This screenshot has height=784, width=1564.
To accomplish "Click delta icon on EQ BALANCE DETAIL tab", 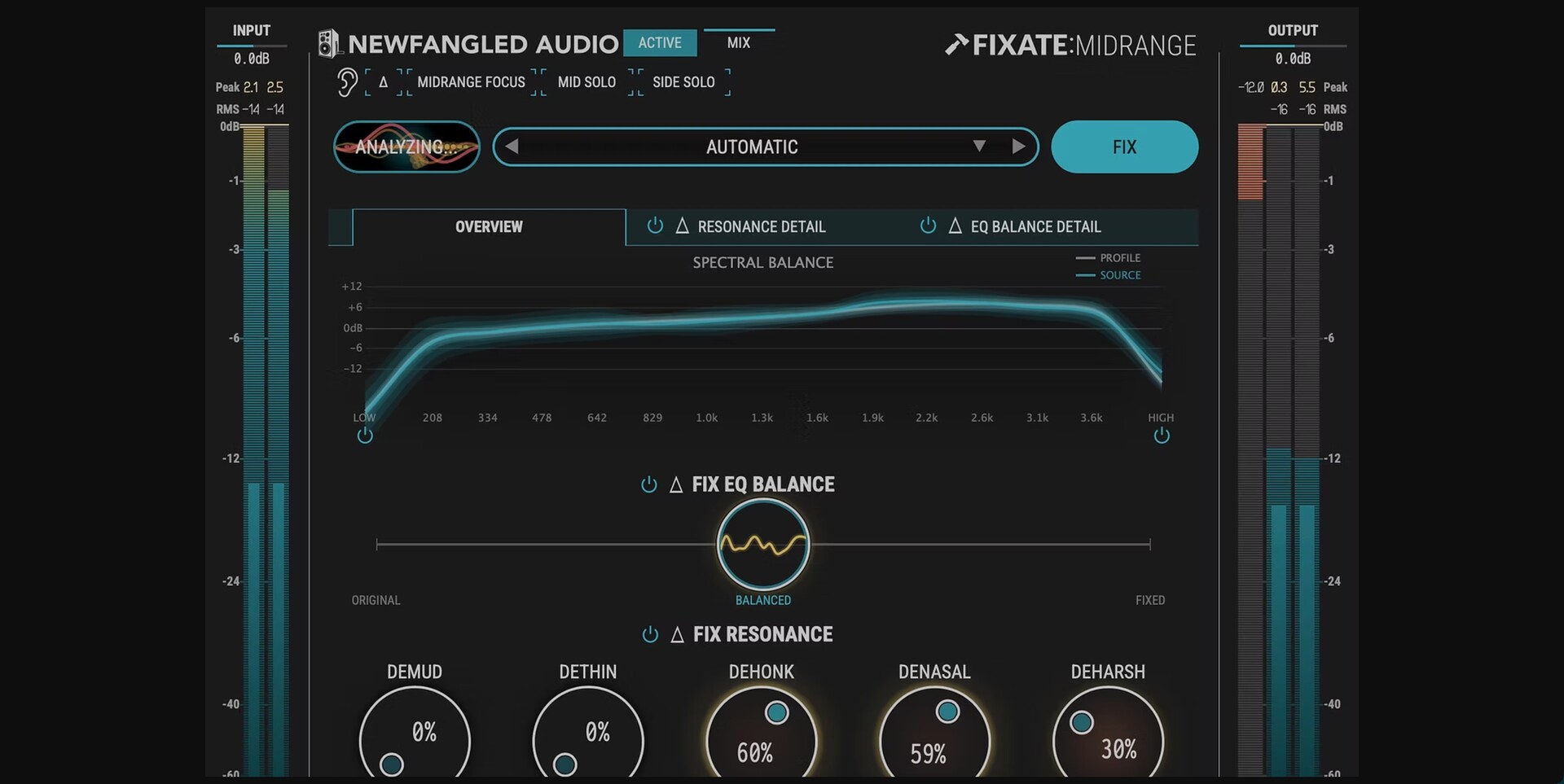I will point(955,226).
